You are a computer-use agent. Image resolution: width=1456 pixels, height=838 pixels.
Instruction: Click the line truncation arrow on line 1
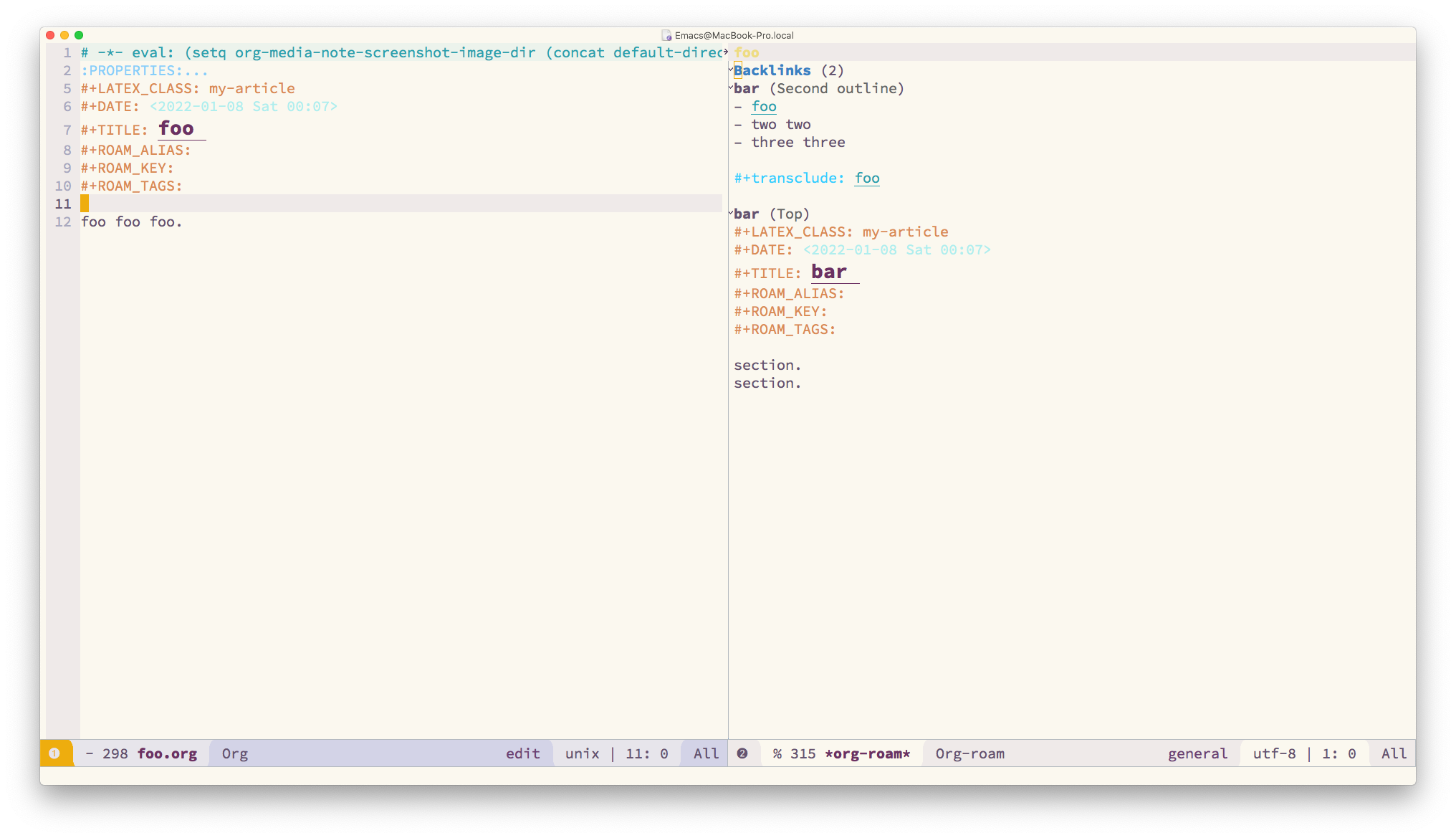[725, 52]
